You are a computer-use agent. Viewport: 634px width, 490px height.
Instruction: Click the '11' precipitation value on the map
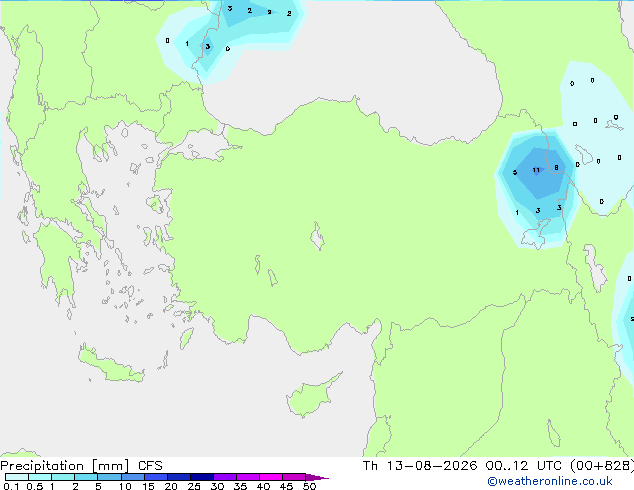pos(536,170)
